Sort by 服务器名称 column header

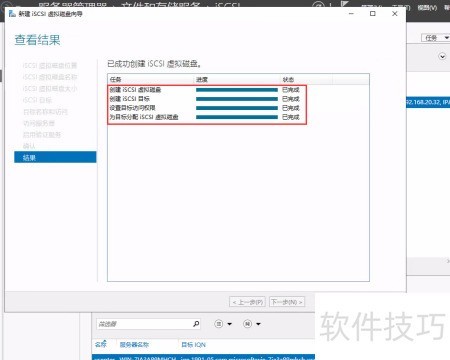coord(134,345)
